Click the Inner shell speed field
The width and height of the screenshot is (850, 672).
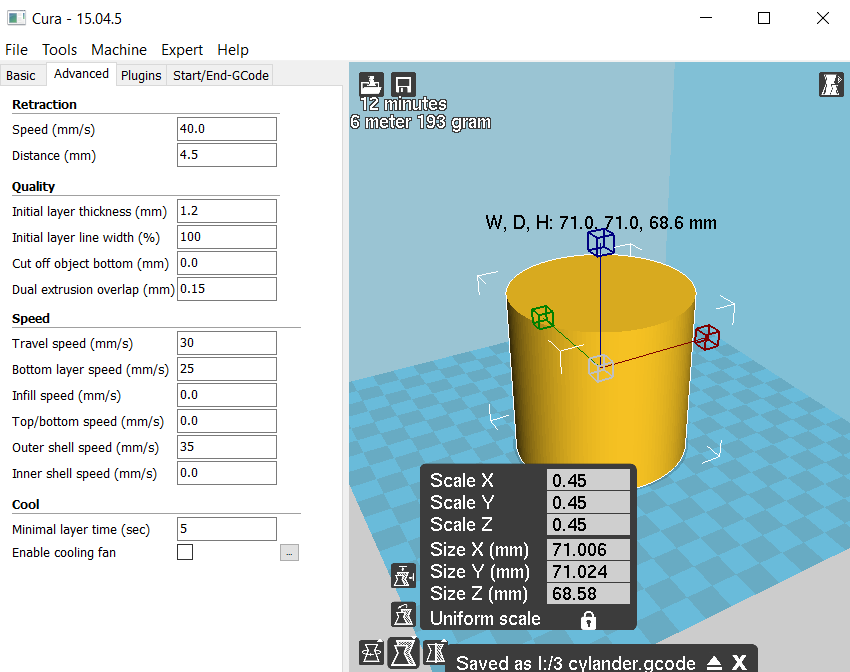[227, 473]
